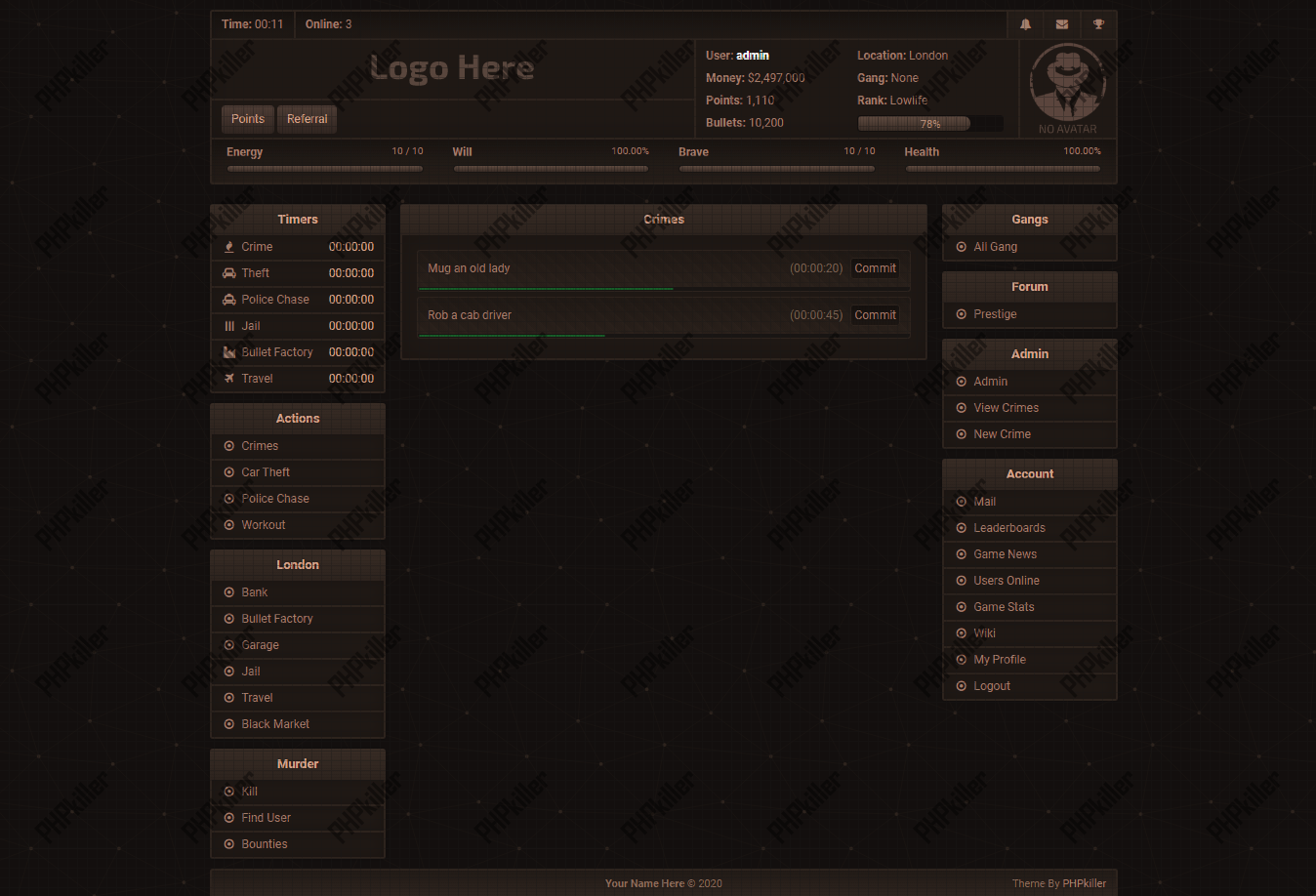1316x896 pixels.
Task: Click the trophy icon in top bar
Action: click(1098, 24)
